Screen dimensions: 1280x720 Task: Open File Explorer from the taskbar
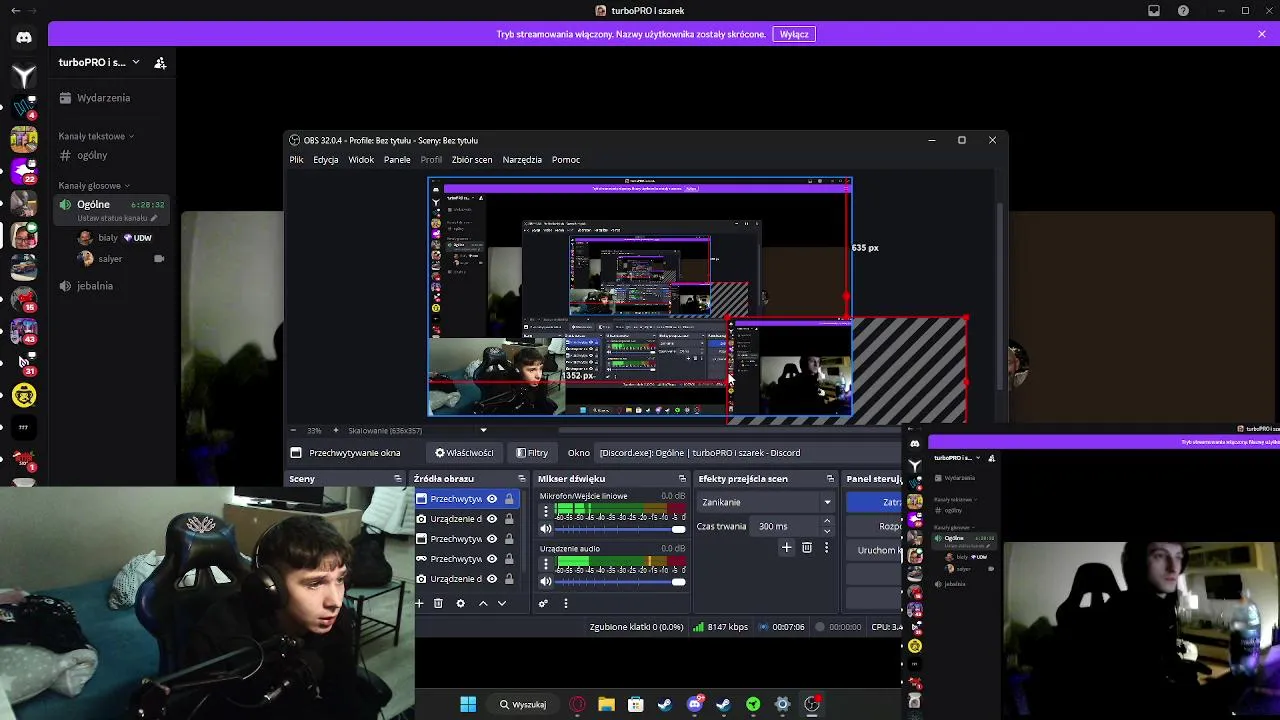[x=606, y=704]
